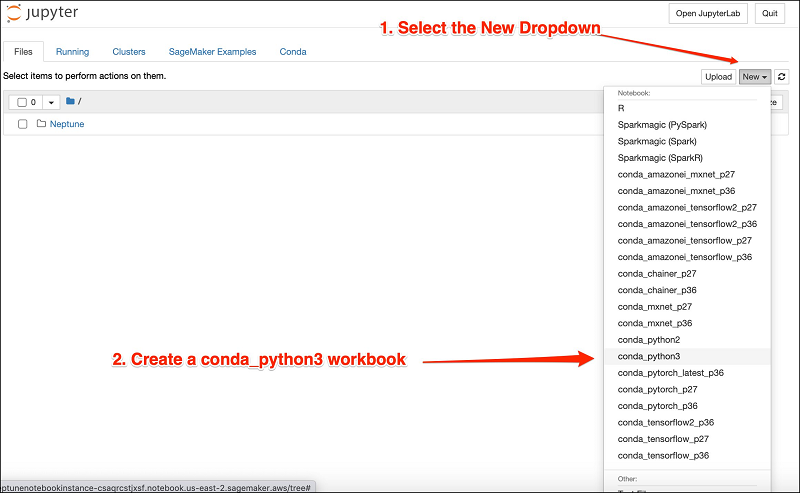
Task: Select Sparkmagic (SparkR) kernel
Action: (687, 158)
